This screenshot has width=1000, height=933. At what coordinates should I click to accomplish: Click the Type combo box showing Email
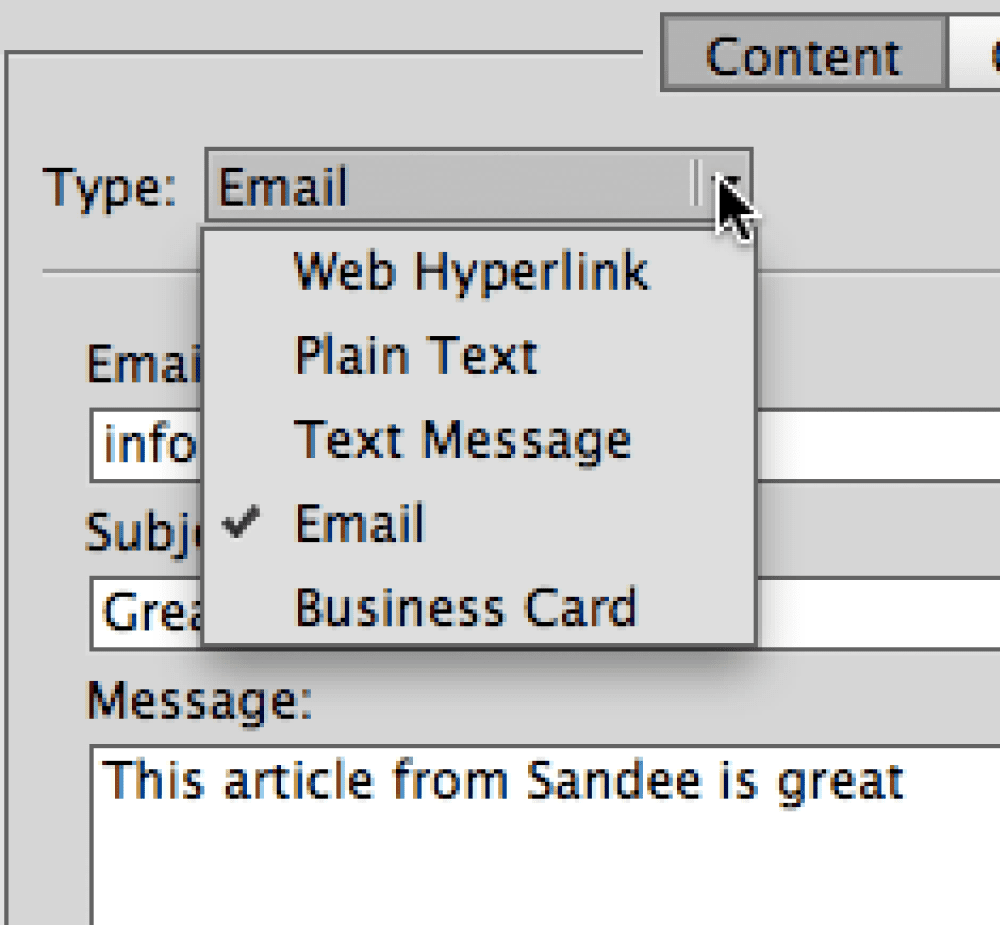click(x=478, y=186)
